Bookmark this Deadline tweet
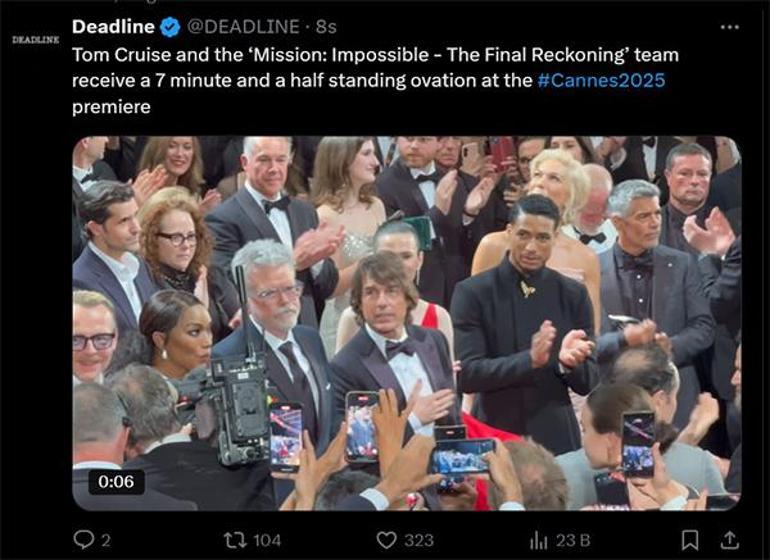 [x=689, y=540]
